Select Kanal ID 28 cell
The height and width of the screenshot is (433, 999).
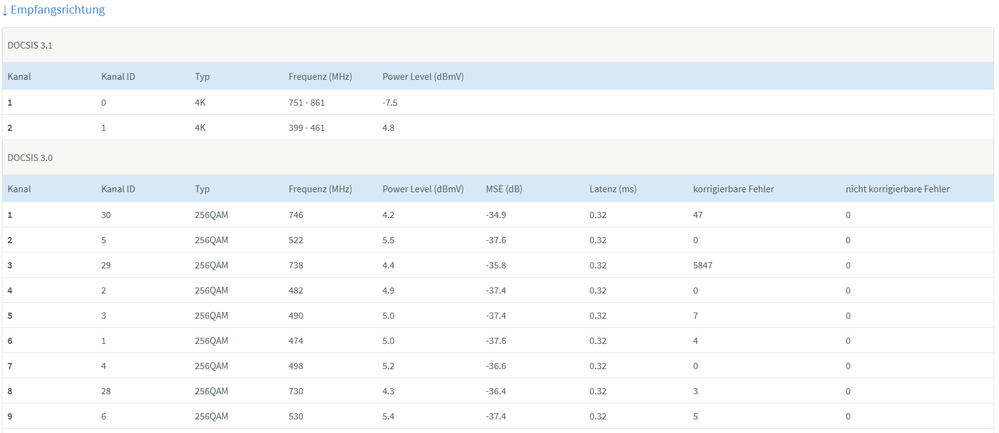tap(106, 391)
